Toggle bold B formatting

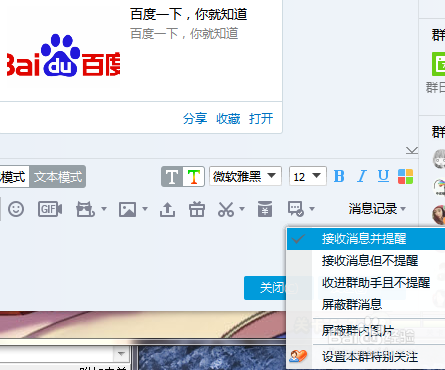(339, 176)
